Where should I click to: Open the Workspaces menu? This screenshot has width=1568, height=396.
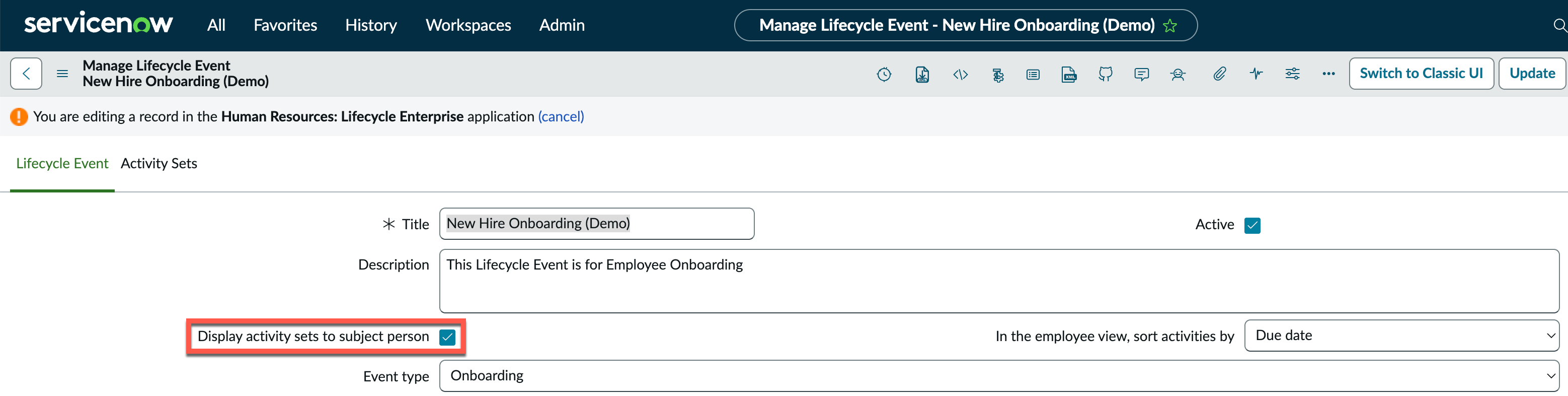click(x=468, y=25)
